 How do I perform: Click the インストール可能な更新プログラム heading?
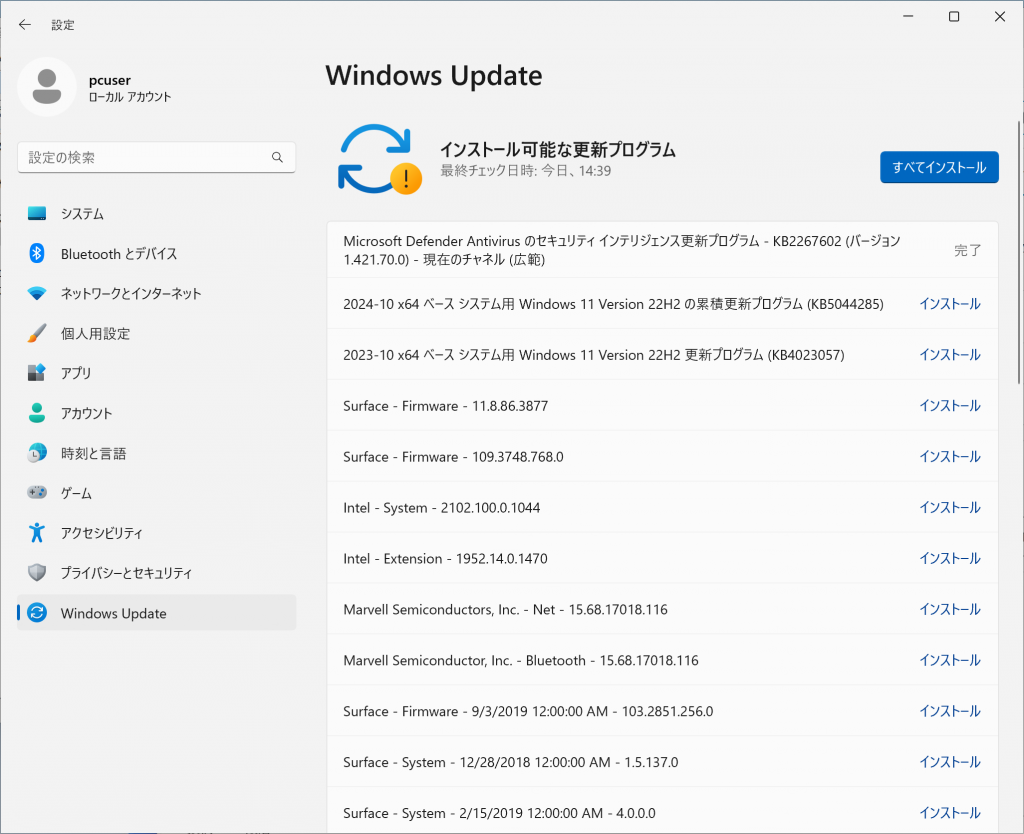click(x=558, y=150)
